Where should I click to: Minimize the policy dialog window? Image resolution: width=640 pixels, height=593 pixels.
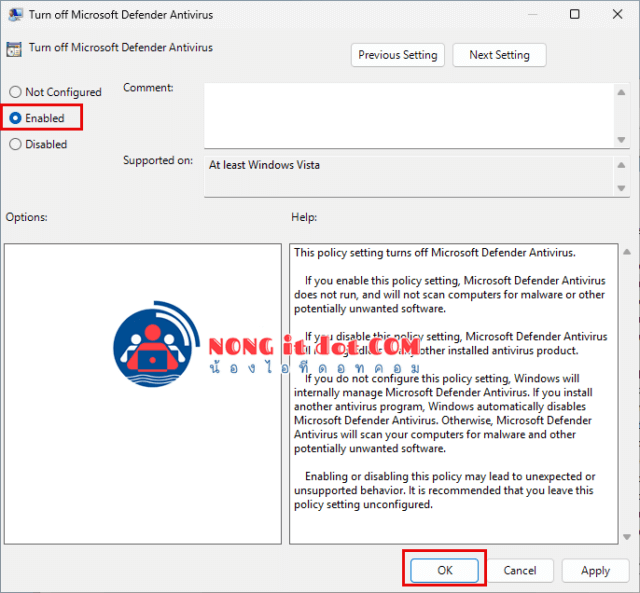click(x=532, y=14)
